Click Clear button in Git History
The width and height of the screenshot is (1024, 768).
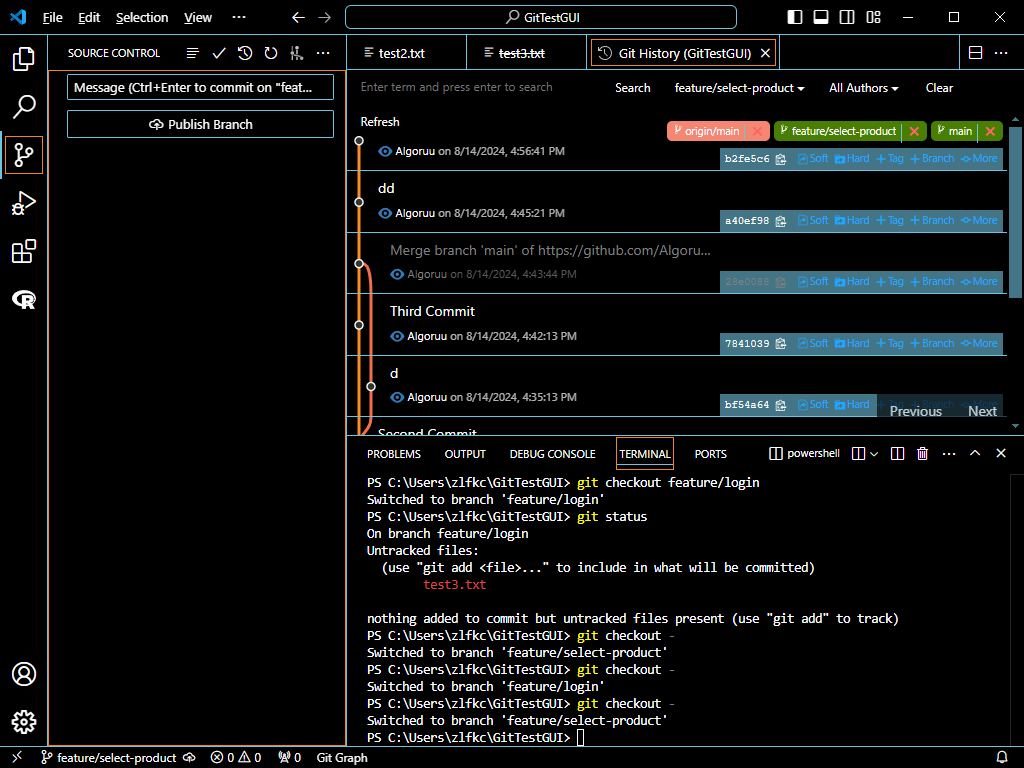coord(939,88)
